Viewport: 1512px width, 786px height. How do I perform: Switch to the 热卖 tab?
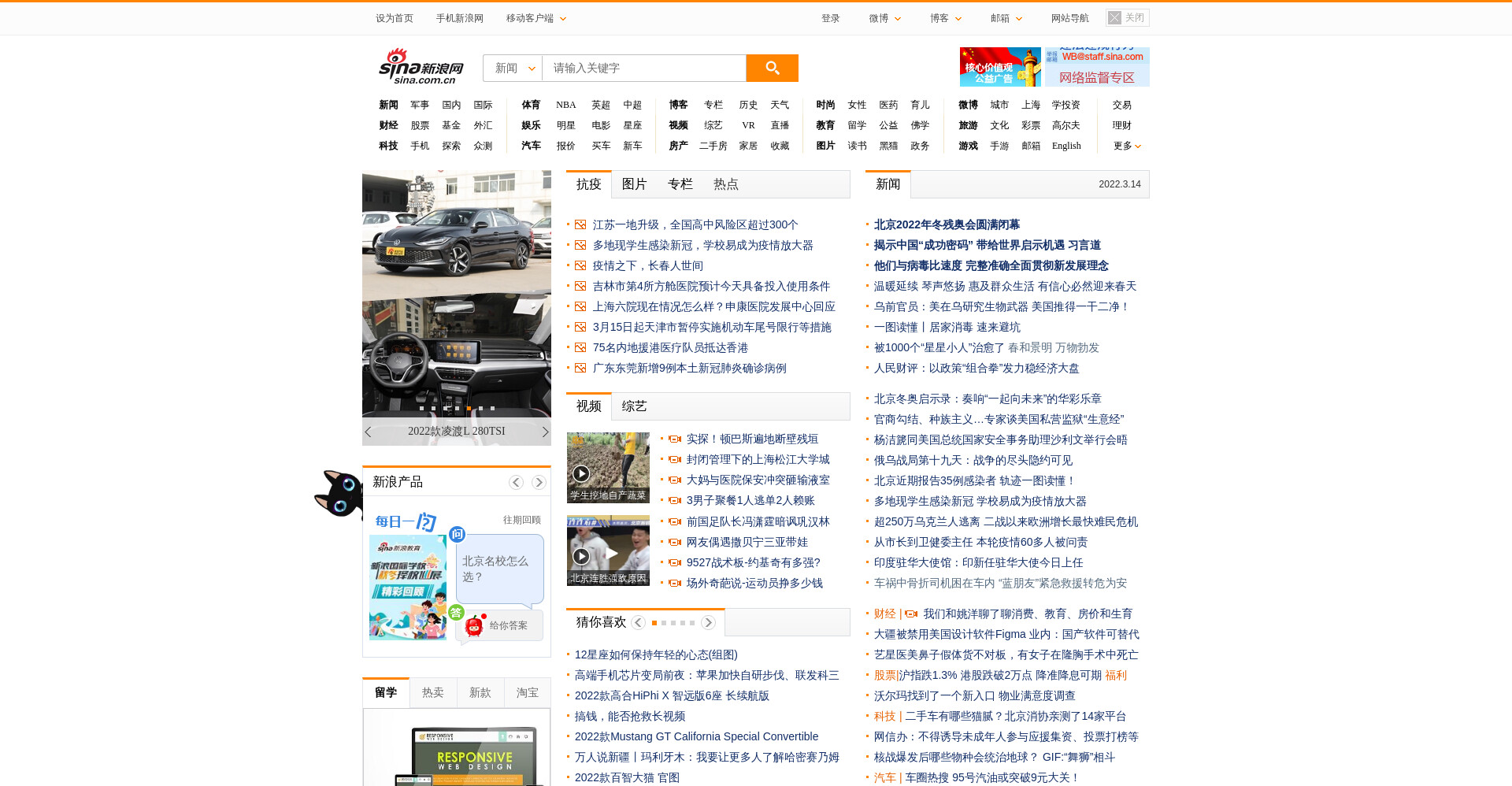tap(433, 693)
